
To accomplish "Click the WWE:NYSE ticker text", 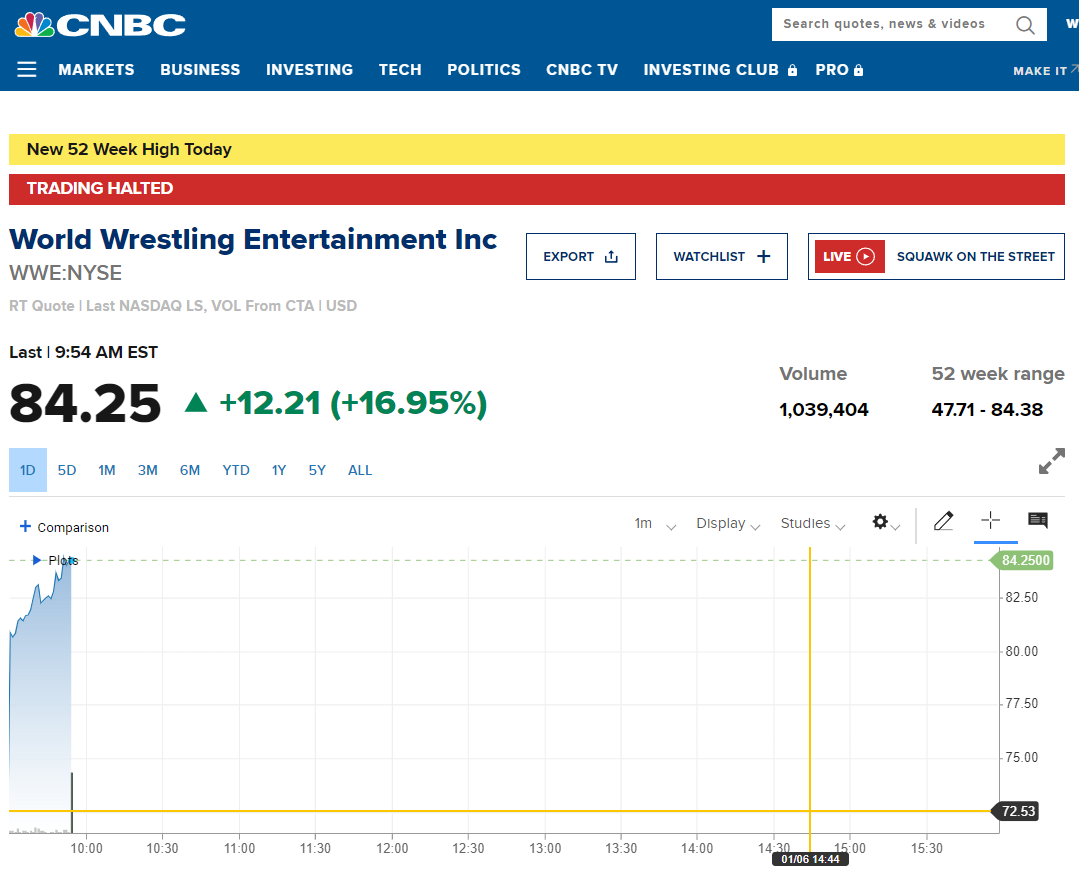I will [x=65, y=273].
